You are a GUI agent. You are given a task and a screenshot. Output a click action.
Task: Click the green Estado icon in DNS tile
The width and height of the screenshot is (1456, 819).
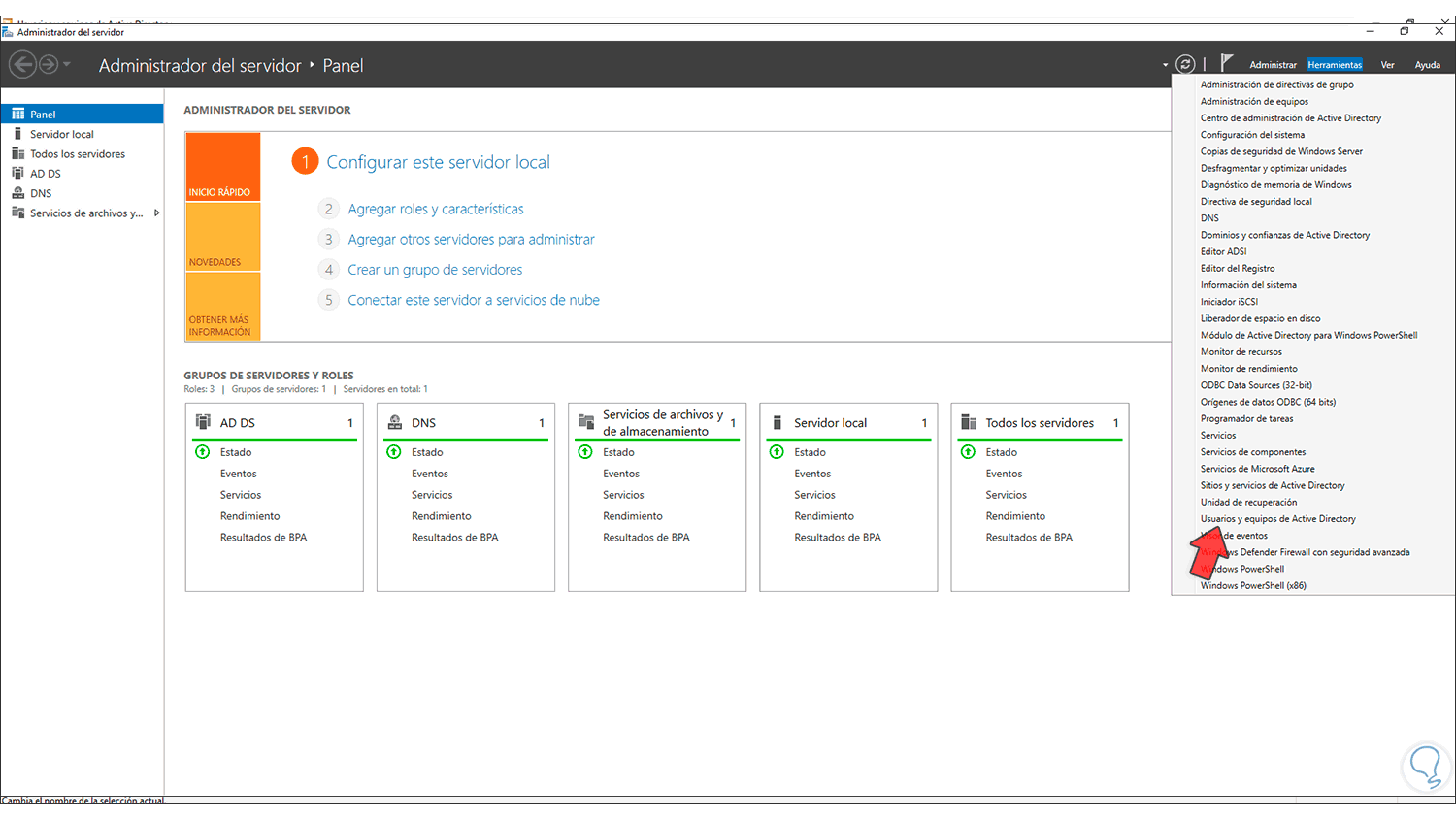point(394,452)
